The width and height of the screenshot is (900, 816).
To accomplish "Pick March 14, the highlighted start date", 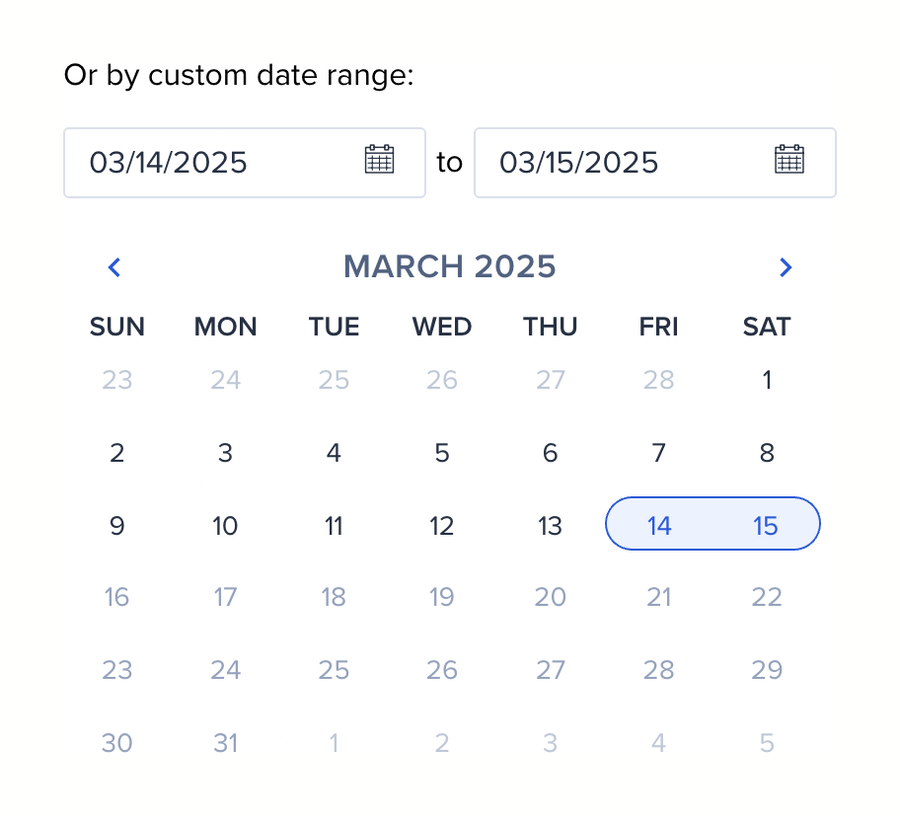I will pyautogui.click(x=658, y=525).
